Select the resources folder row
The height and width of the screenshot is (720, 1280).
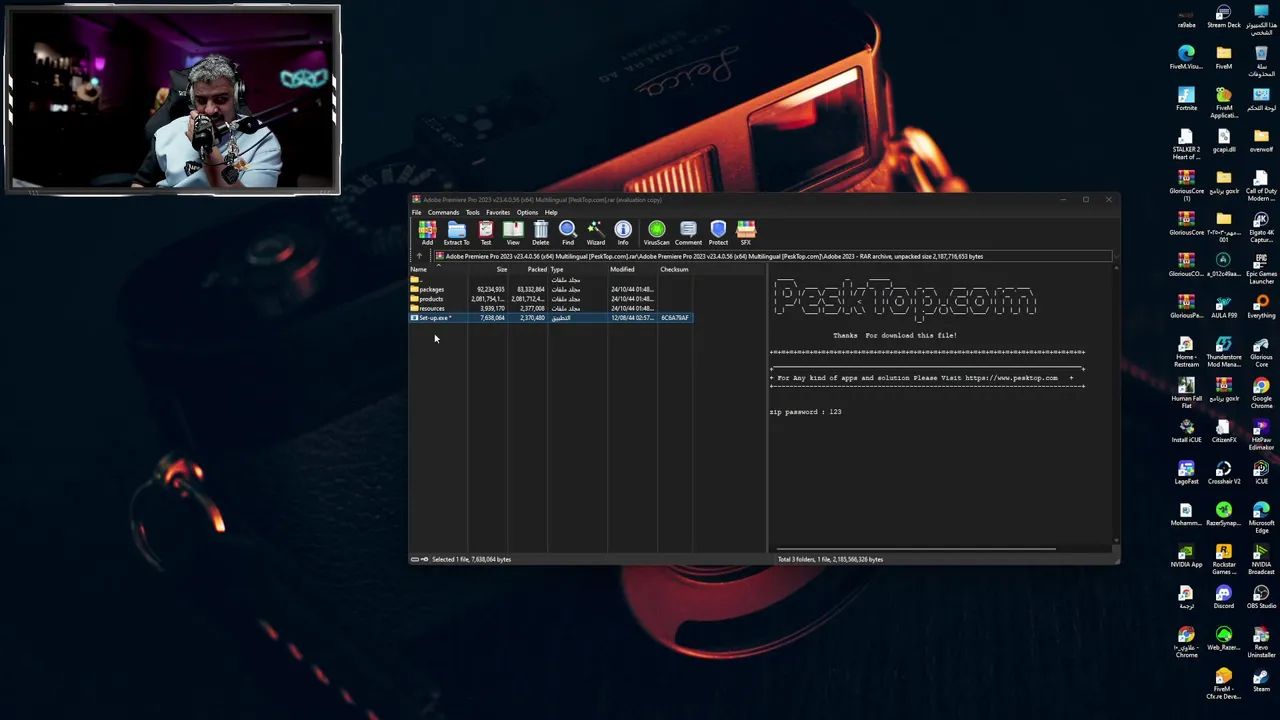550,308
